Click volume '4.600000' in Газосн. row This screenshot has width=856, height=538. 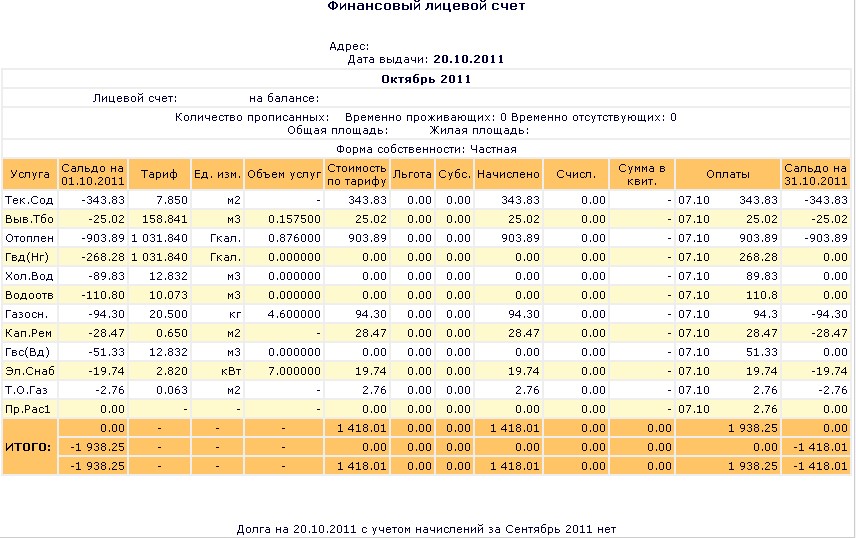tap(294, 314)
